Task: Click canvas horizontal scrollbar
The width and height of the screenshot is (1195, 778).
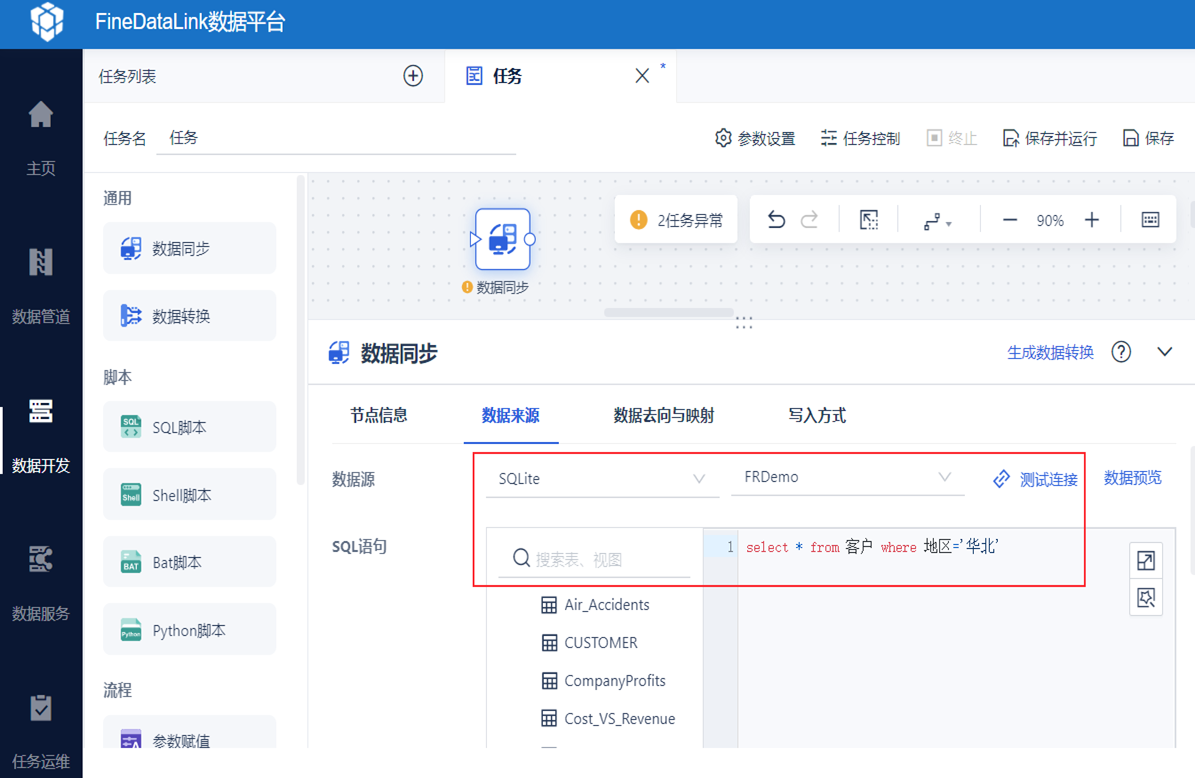Action: coord(668,312)
